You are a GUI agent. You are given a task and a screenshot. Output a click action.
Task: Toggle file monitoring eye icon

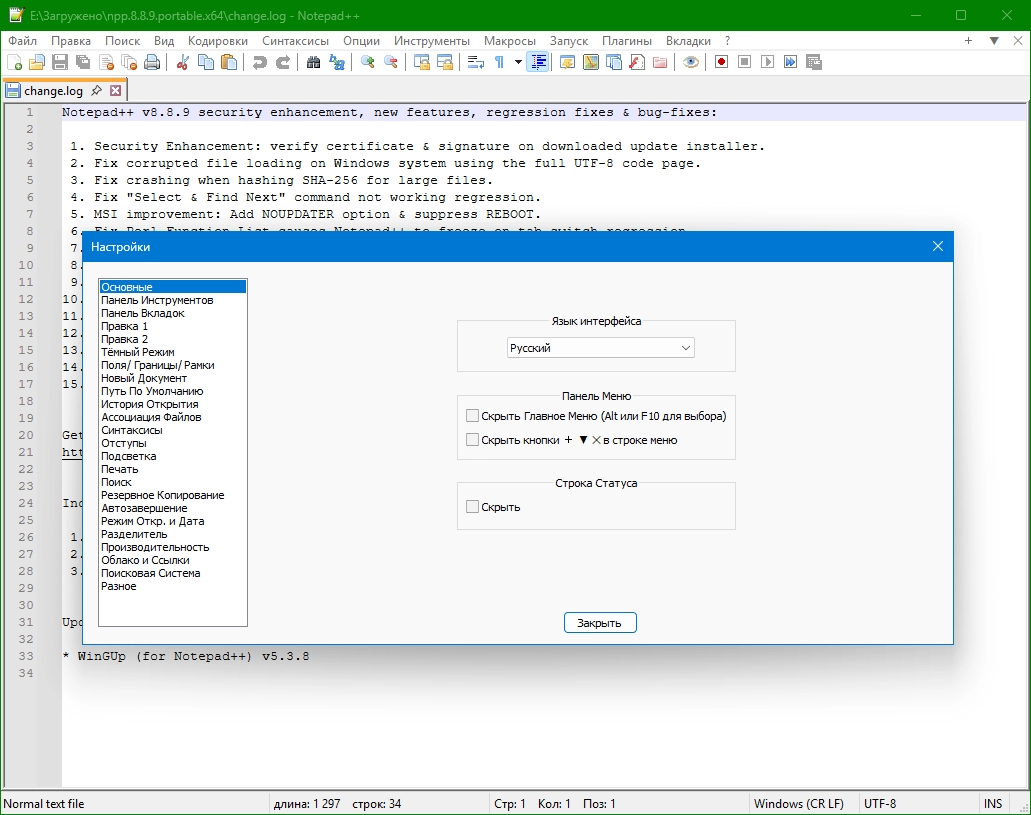690,62
